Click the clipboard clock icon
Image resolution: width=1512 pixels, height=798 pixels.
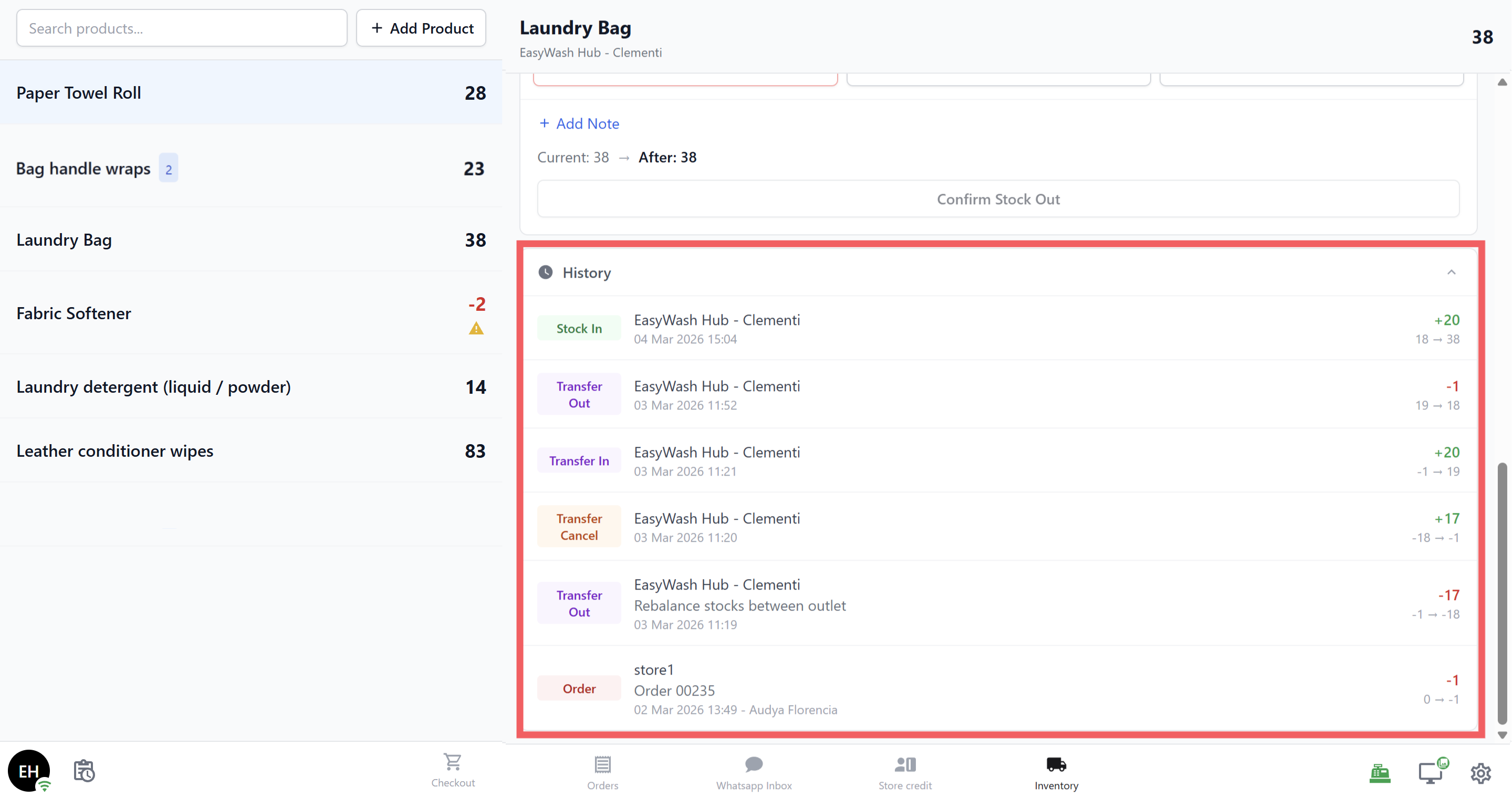(84, 770)
